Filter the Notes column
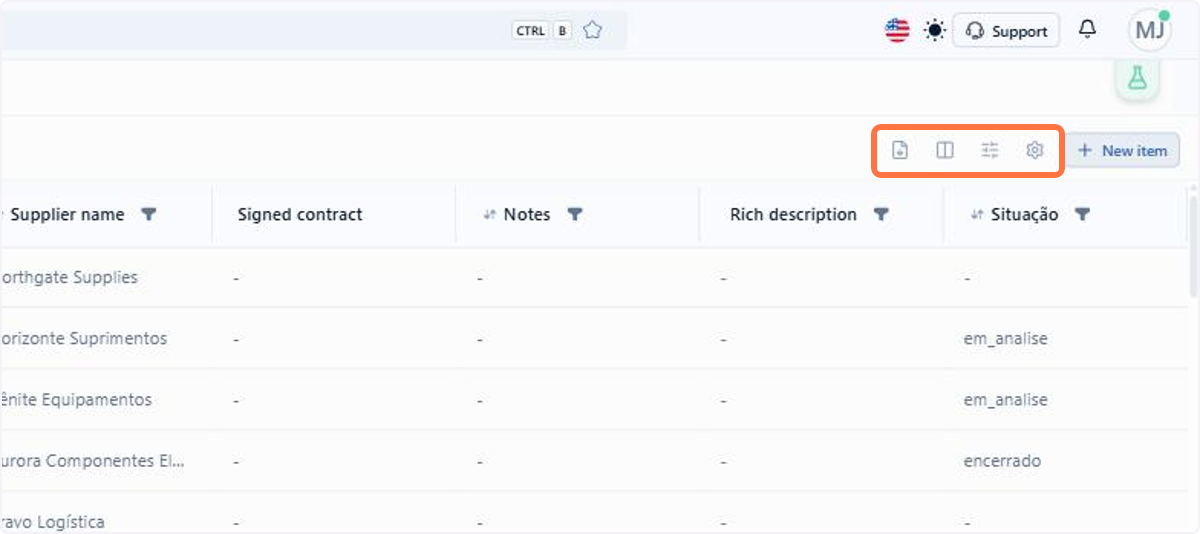Viewport: 1200px width, 534px height. pyautogui.click(x=575, y=214)
